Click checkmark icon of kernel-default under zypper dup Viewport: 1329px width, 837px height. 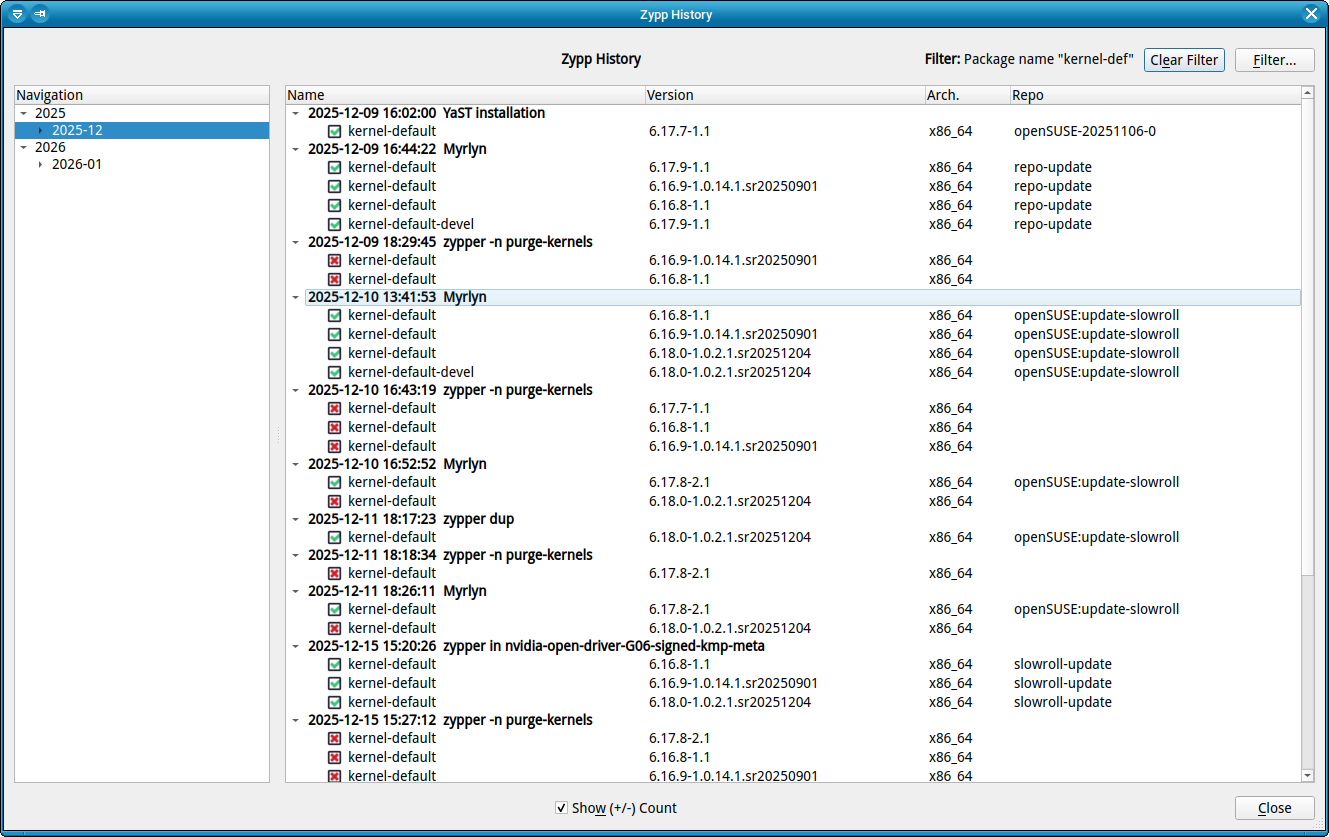334,537
